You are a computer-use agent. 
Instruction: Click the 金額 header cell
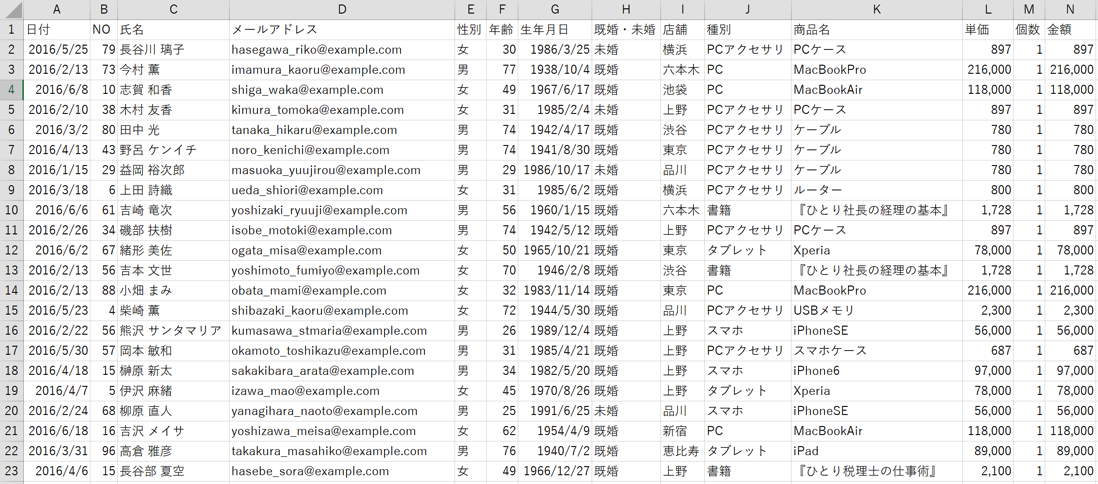point(1071,29)
